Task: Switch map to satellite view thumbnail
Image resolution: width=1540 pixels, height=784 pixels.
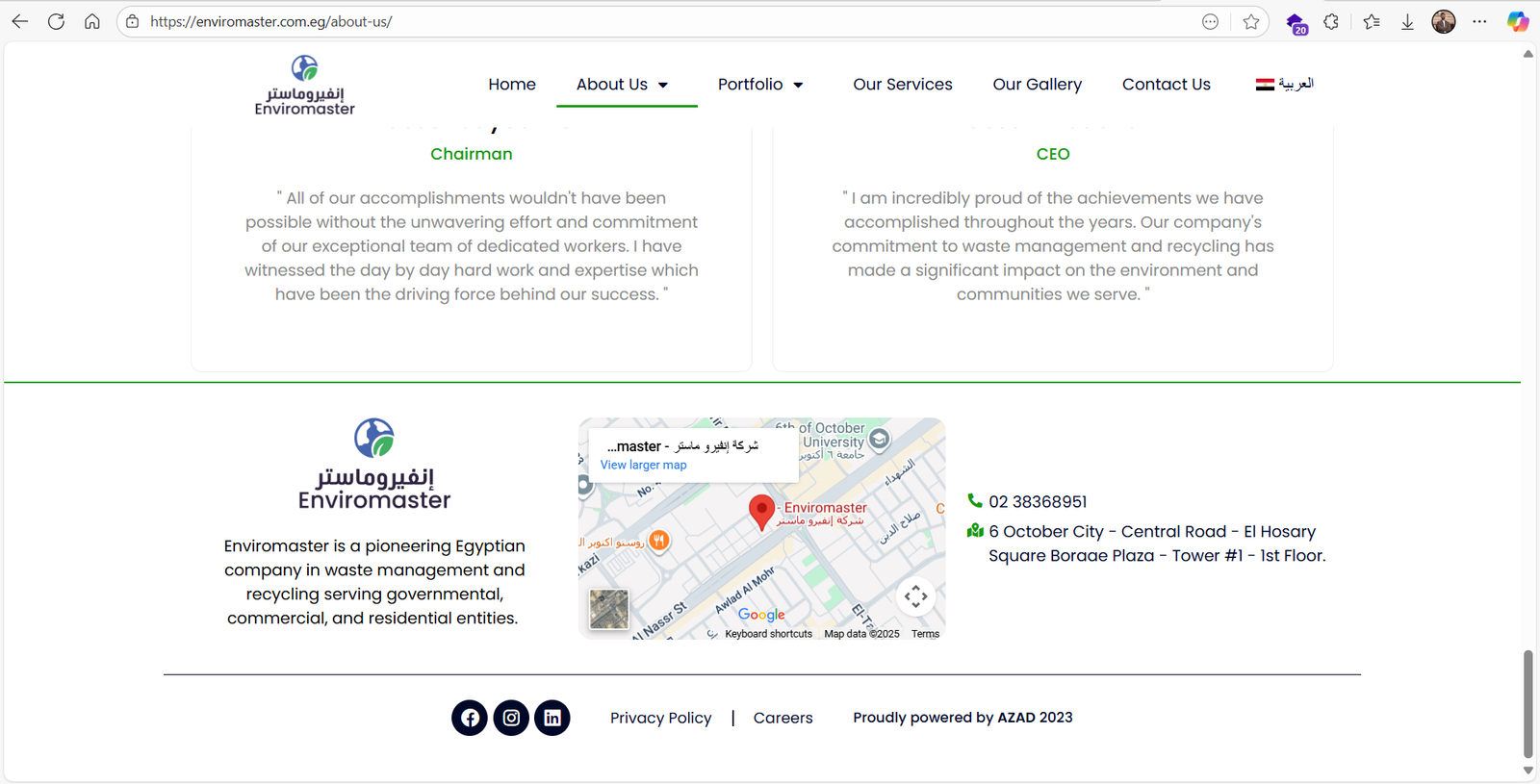Action: coord(608,609)
